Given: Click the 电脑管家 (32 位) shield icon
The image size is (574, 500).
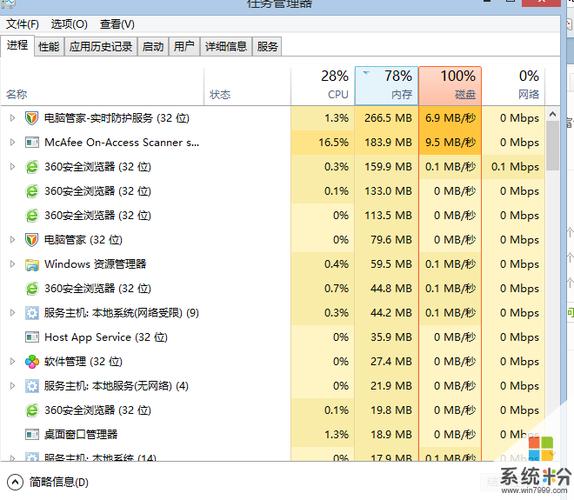Looking at the screenshot, I should tap(32, 240).
